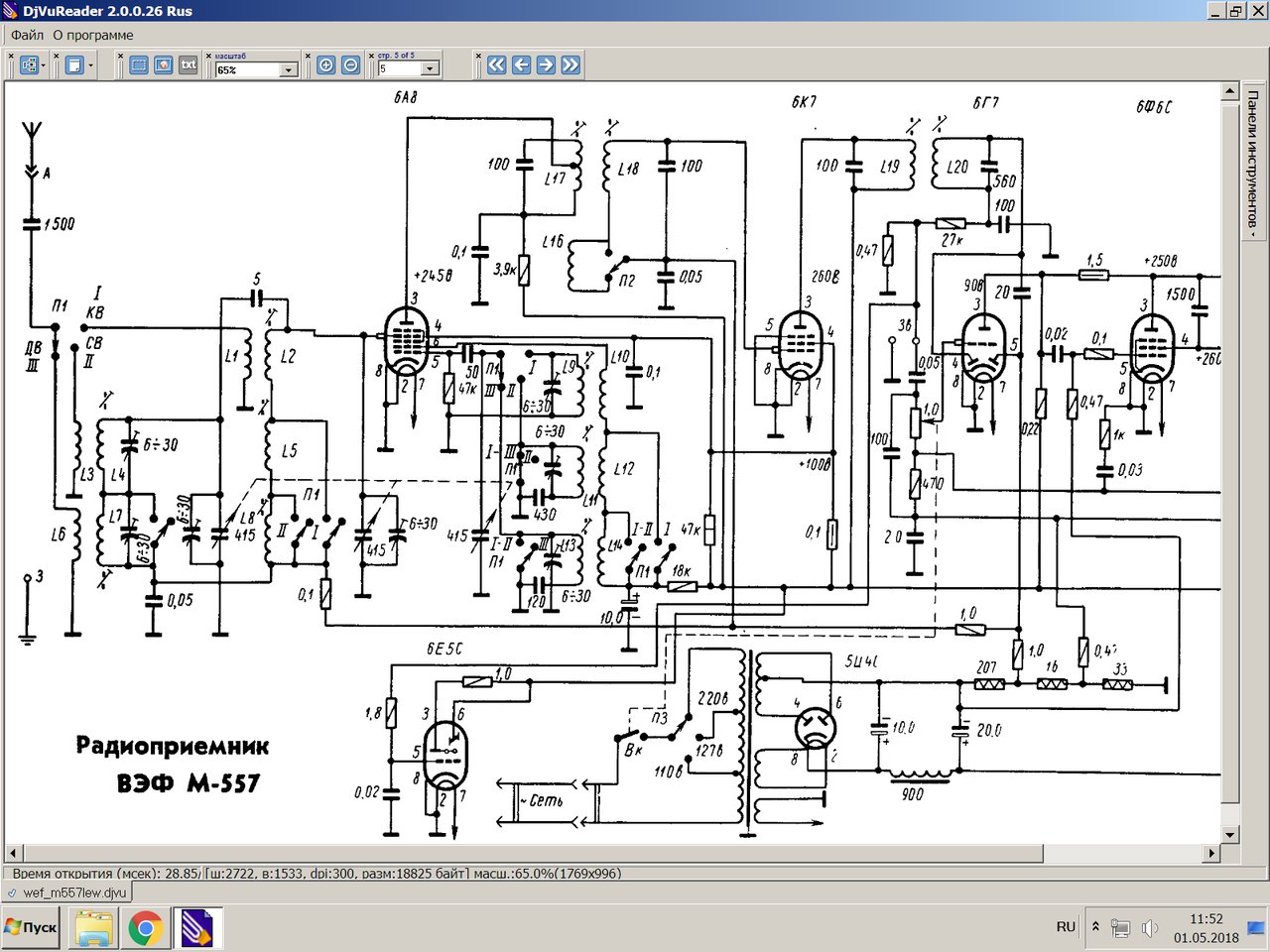Open the О программе menu
1270x952 pixels.
(93, 35)
